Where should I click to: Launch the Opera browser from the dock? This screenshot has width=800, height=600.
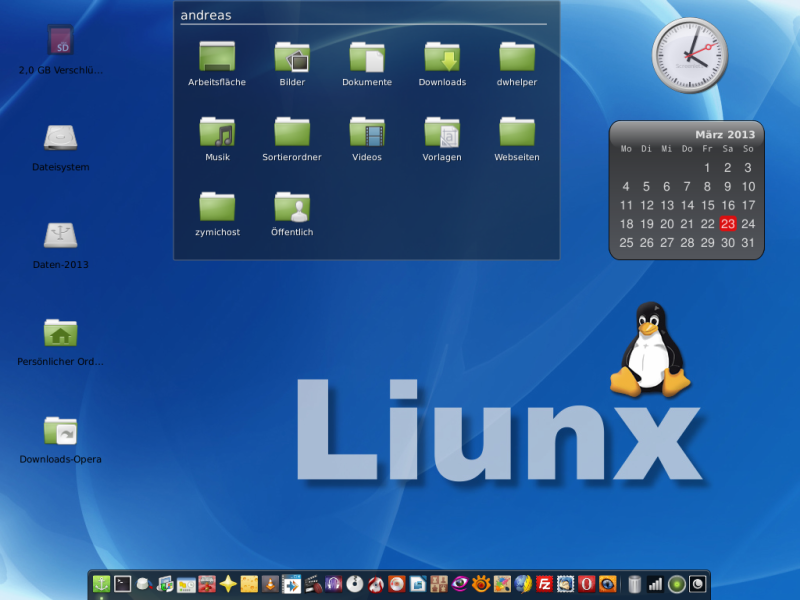(x=585, y=583)
